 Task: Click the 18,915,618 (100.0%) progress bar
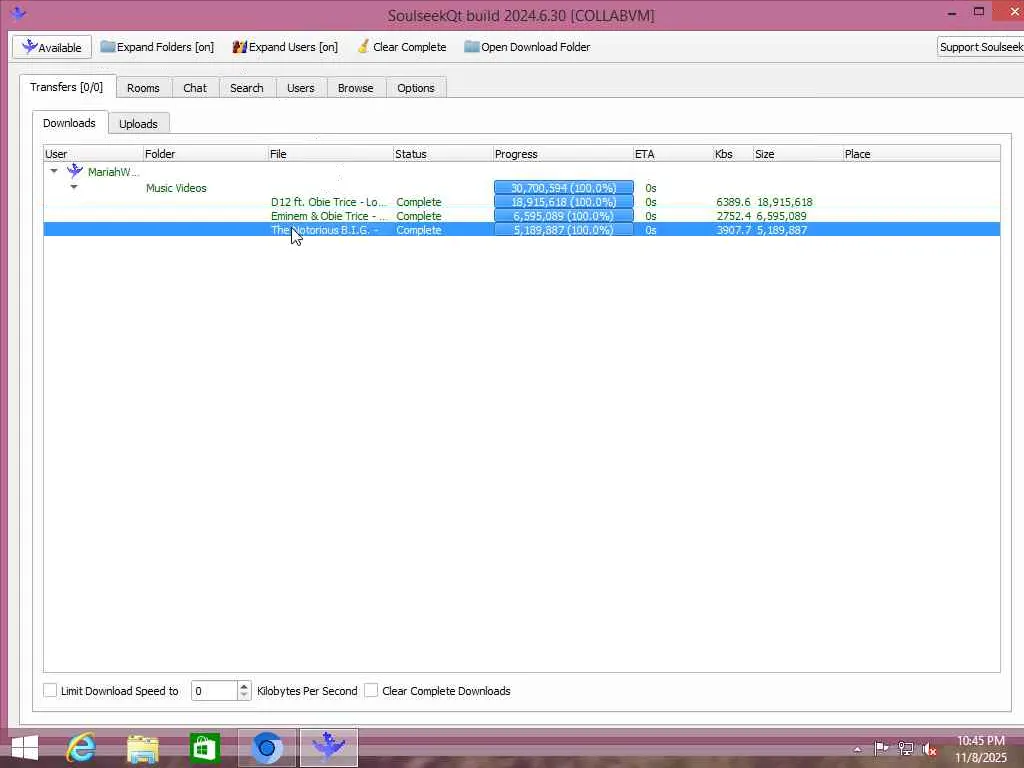[564, 202]
